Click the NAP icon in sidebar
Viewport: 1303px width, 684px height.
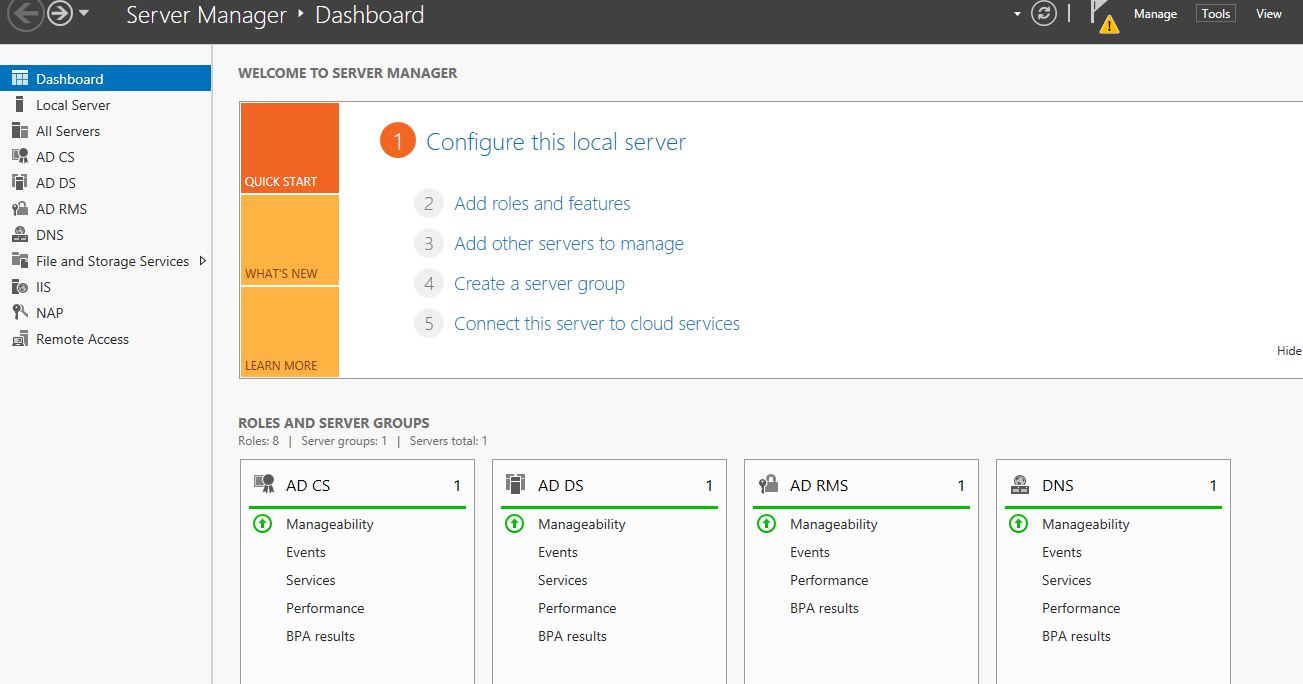(19, 313)
